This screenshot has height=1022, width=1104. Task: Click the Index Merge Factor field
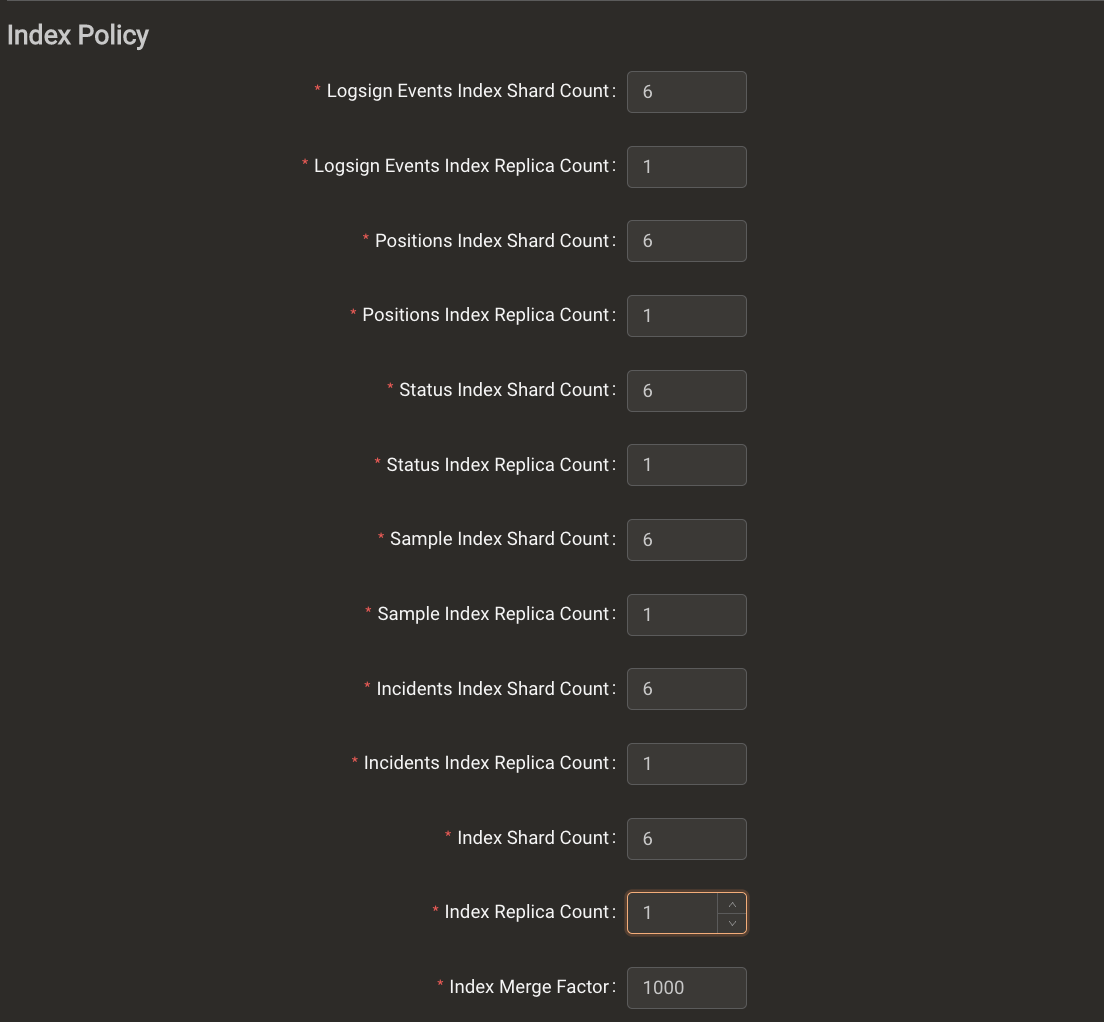pyautogui.click(x=686, y=987)
